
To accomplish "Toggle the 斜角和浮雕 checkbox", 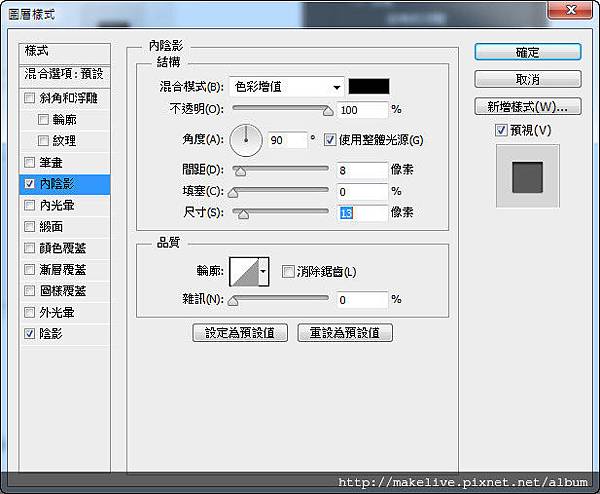I will click(29, 98).
